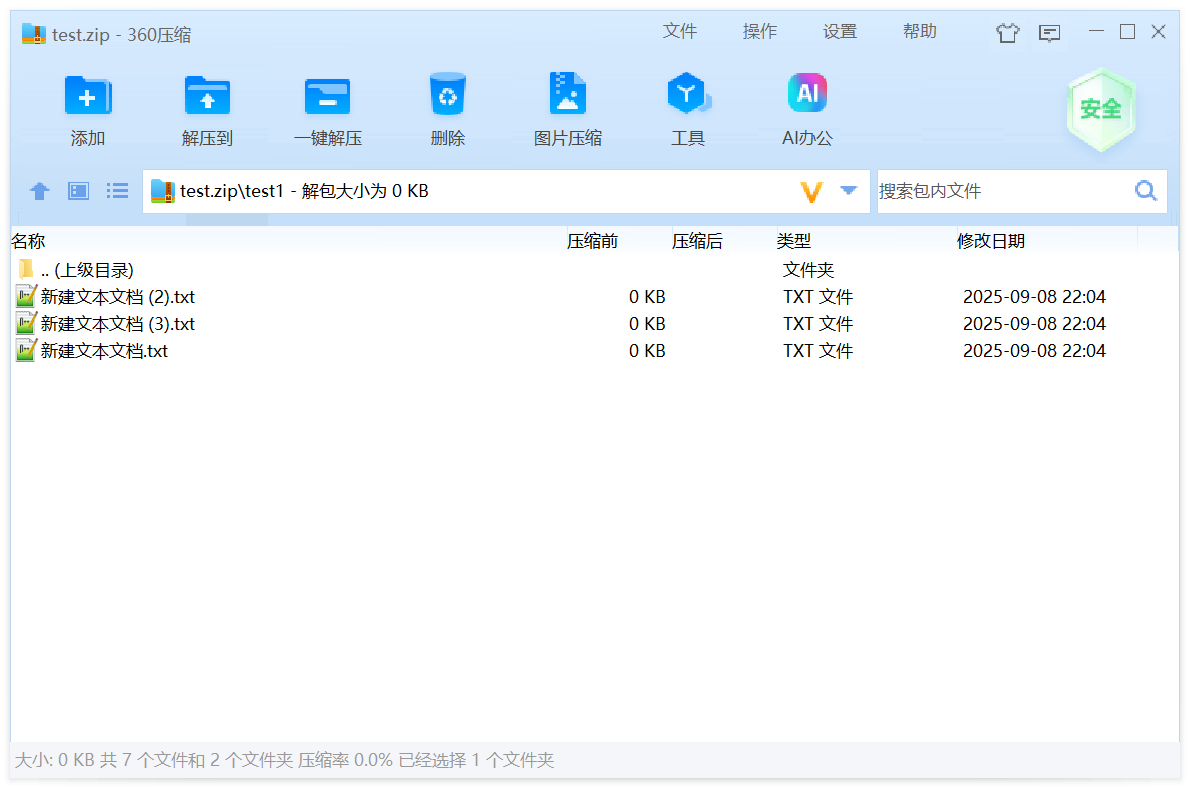Viewport: 1190px width, 788px height.
Task: Expand the address path dropdown arrow
Action: [x=849, y=190]
